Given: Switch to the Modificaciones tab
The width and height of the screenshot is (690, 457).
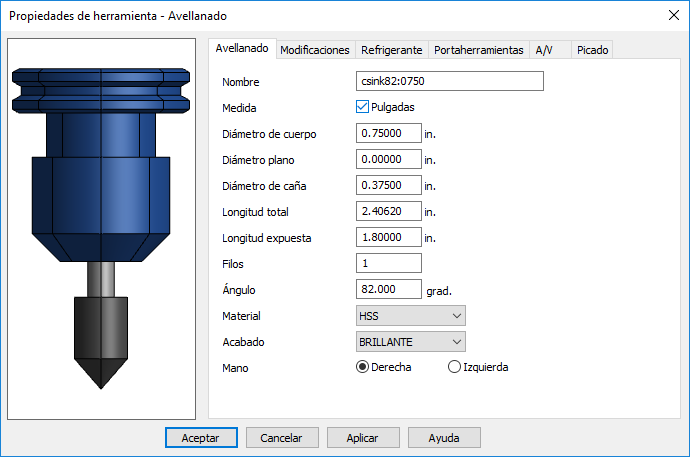Looking at the screenshot, I should (315, 50).
